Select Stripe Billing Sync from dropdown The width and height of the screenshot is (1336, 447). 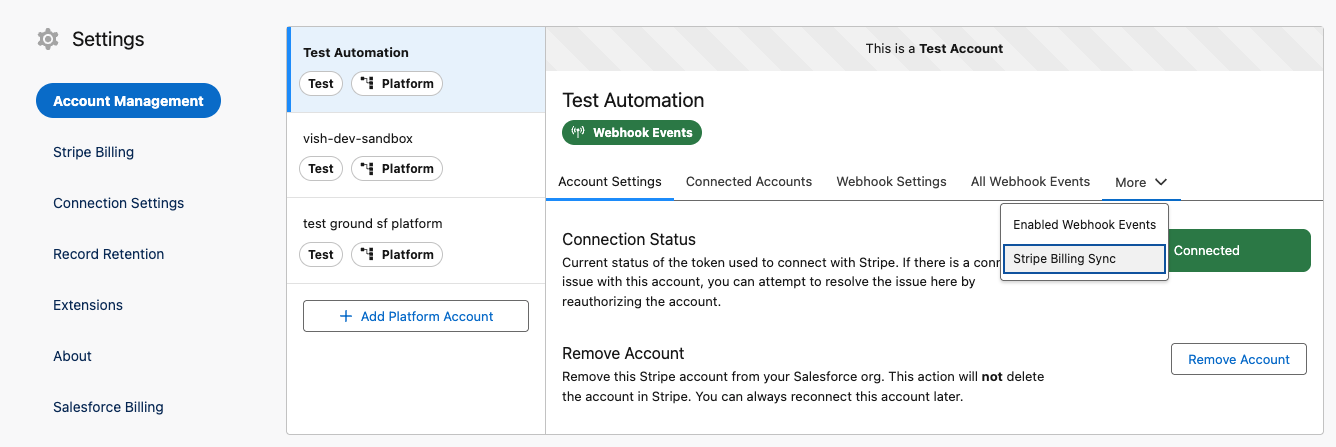1084,259
